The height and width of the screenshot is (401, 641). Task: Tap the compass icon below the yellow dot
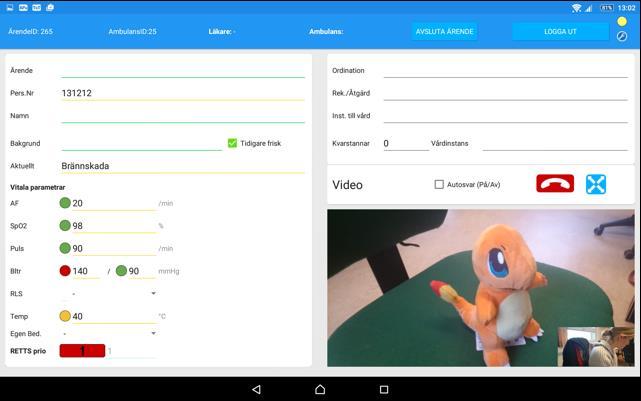point(621,36)
